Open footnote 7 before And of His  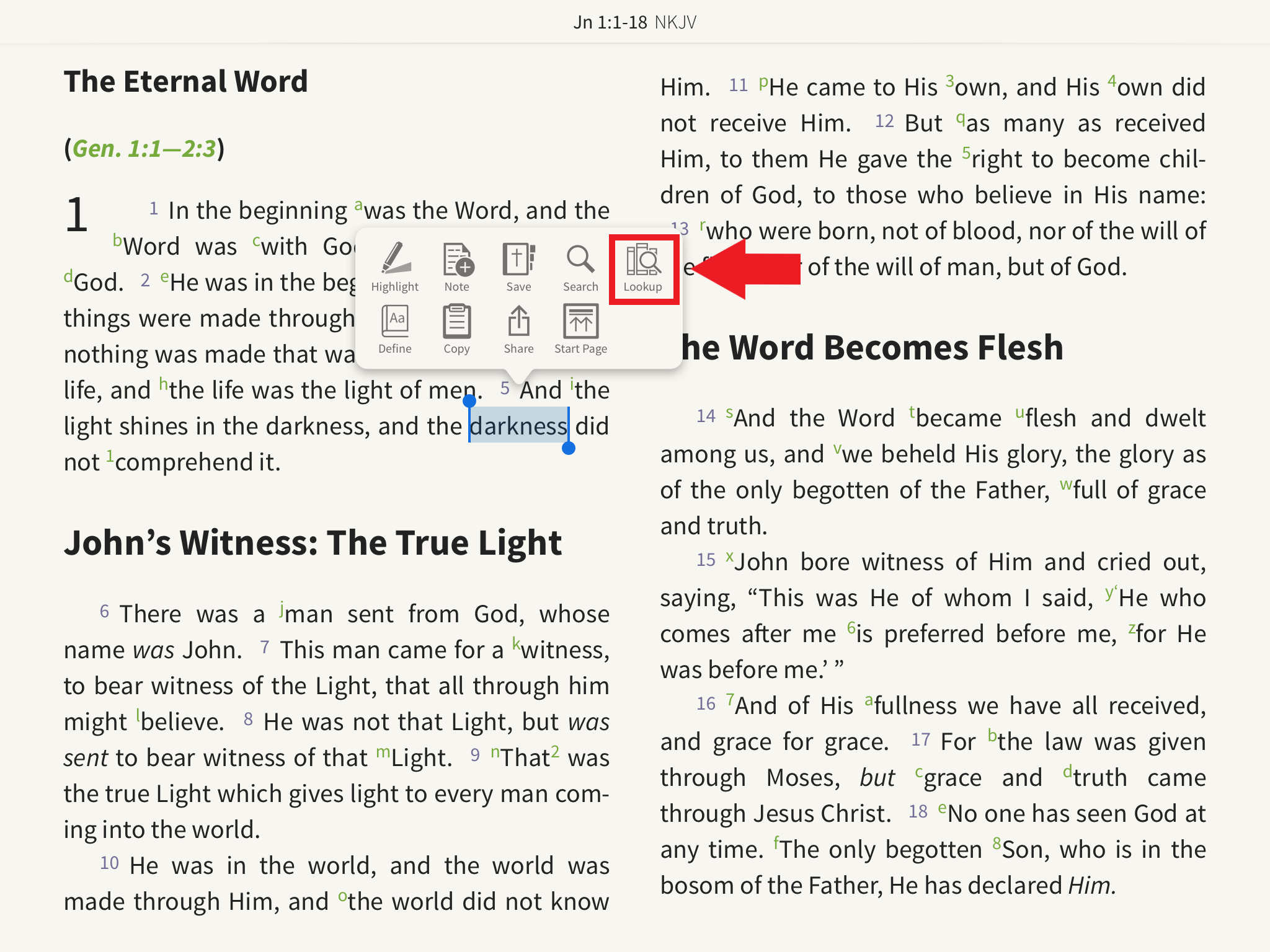[x=730, y=700]
